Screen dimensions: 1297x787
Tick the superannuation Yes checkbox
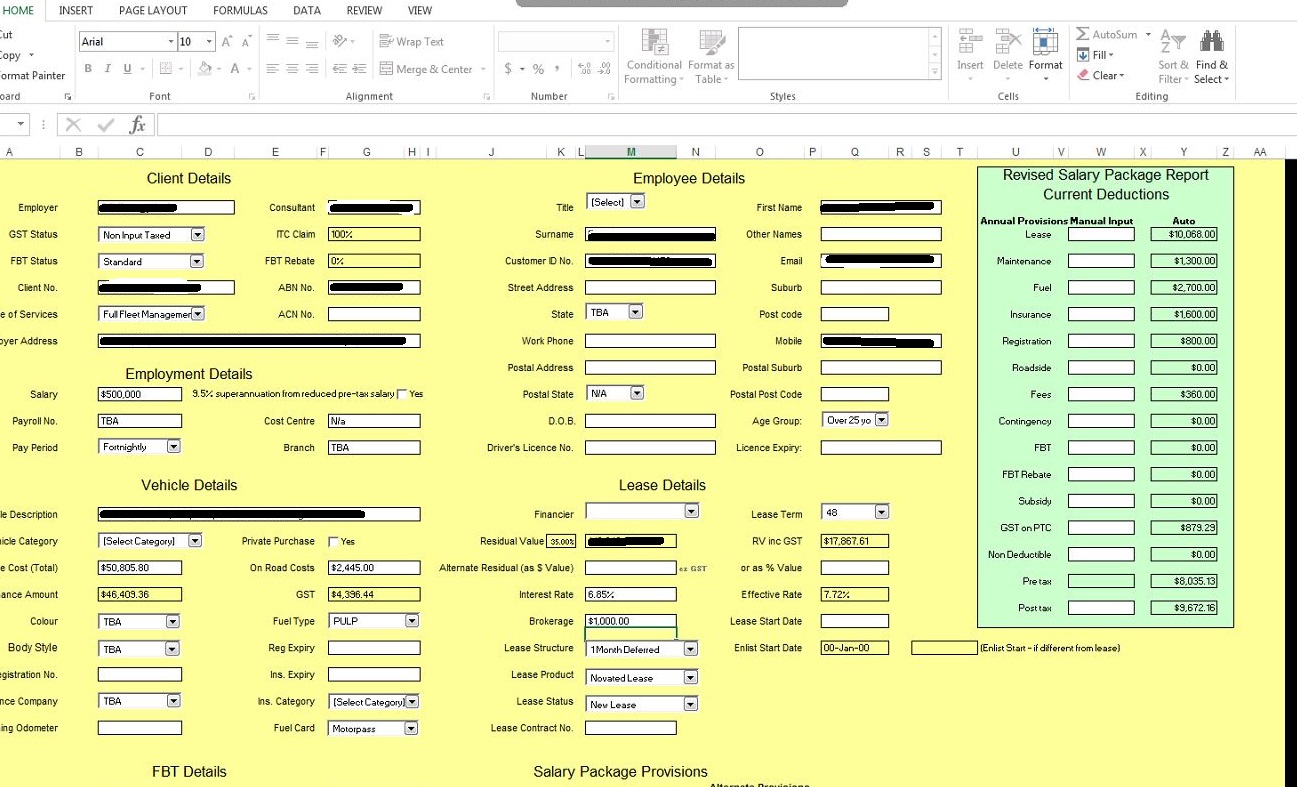[x=402, y=394]
